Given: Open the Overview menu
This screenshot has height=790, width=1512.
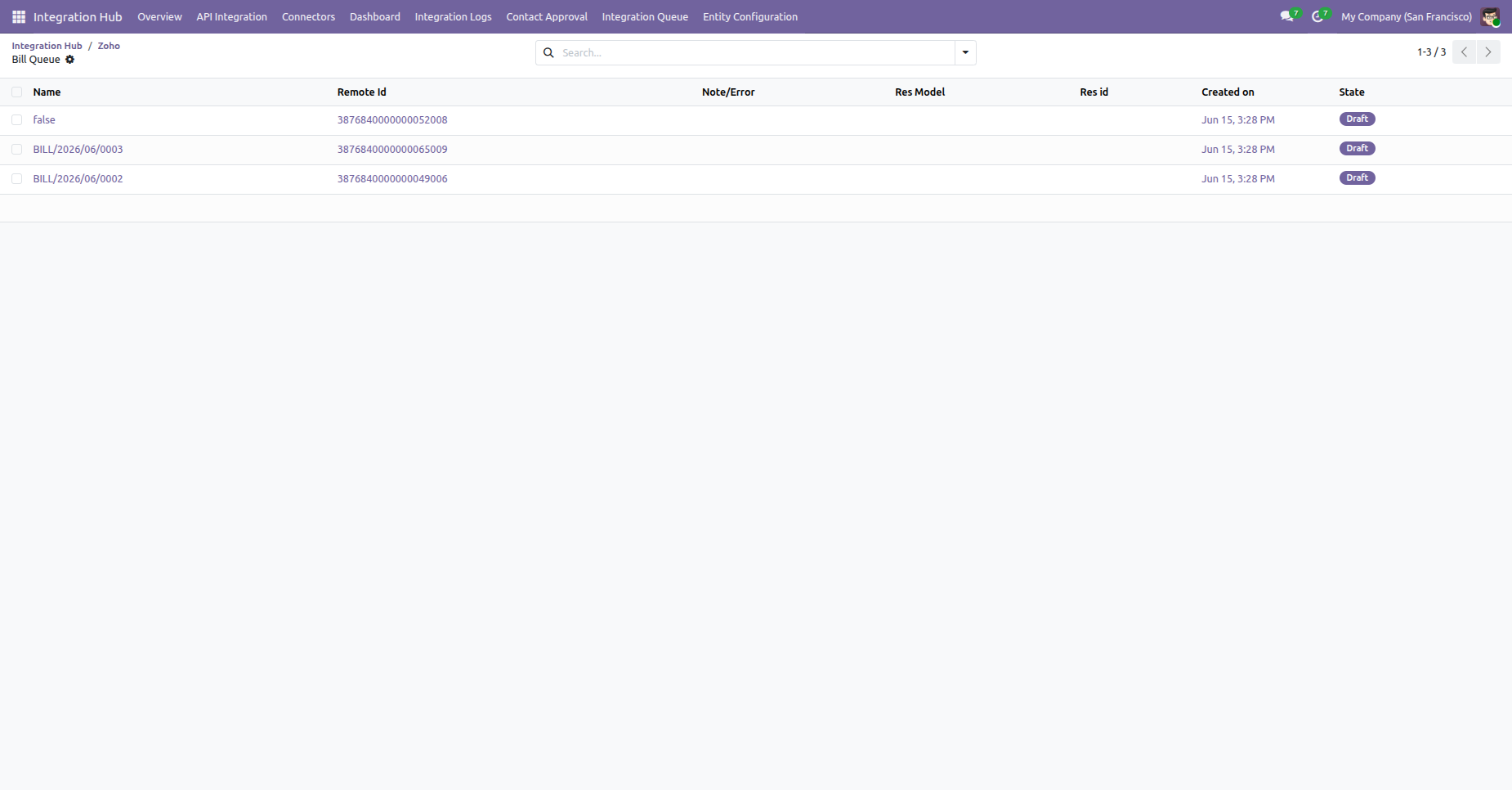Looking at the screenshot, I should pos(159,16).
